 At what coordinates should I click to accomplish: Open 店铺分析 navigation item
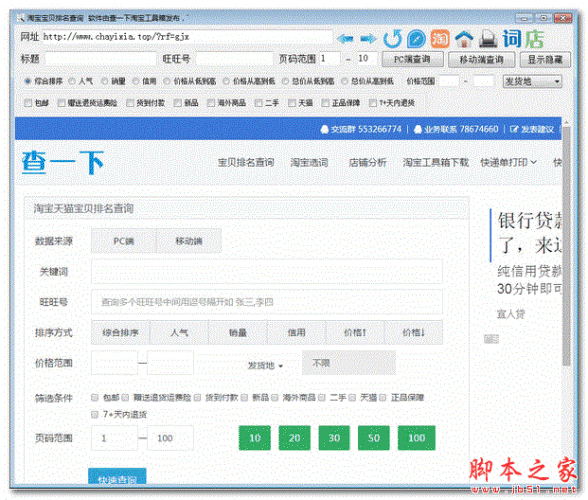368,162
